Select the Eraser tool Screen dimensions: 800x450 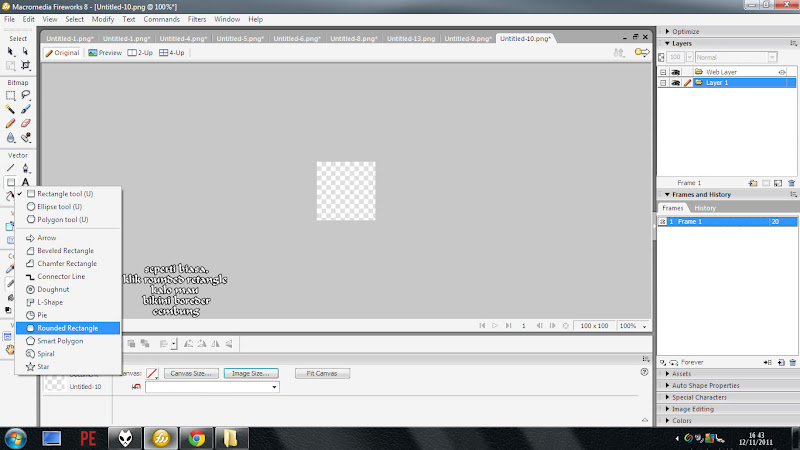[26, 123]
